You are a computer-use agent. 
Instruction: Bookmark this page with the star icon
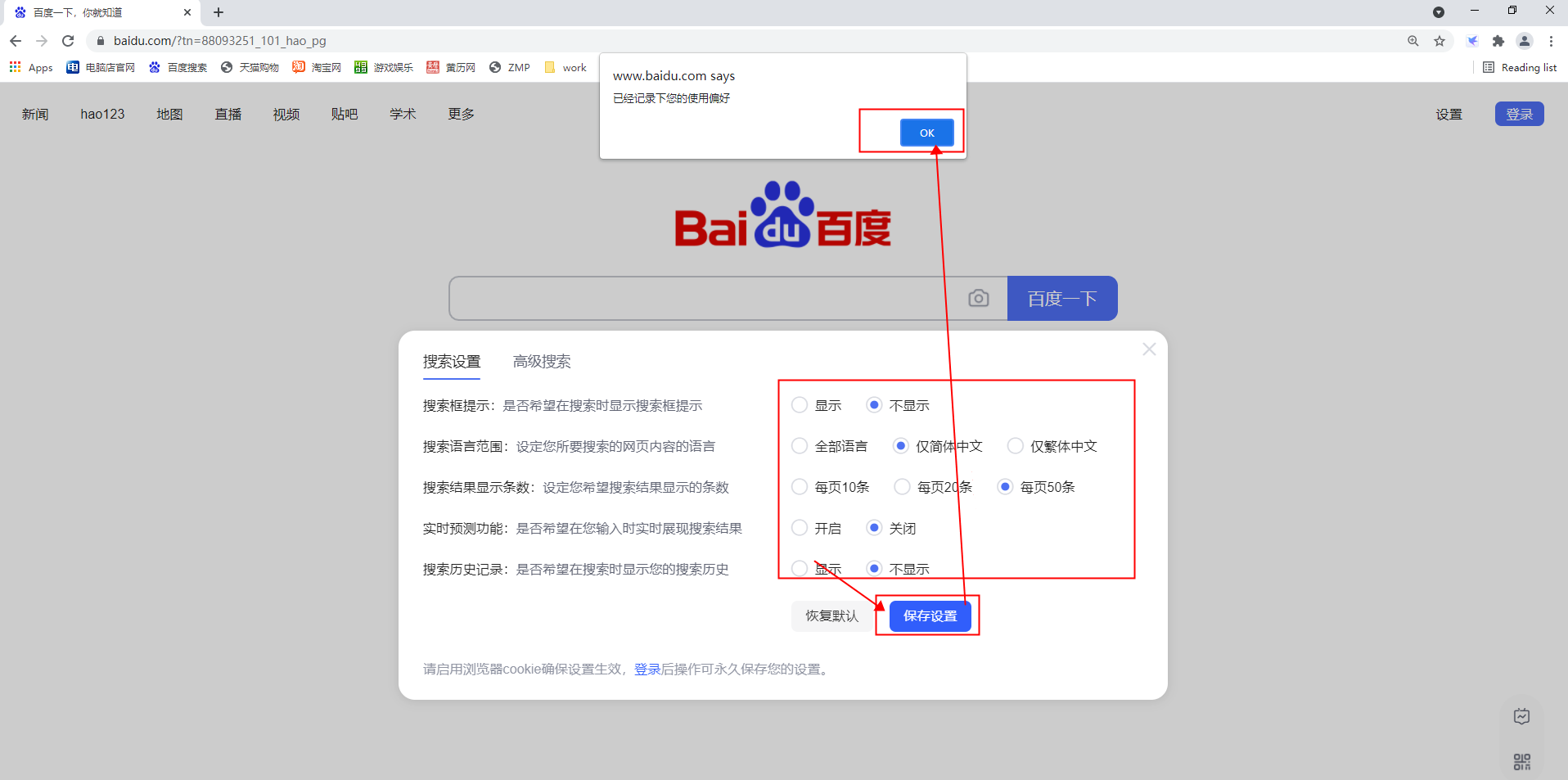click(1440, 41)
